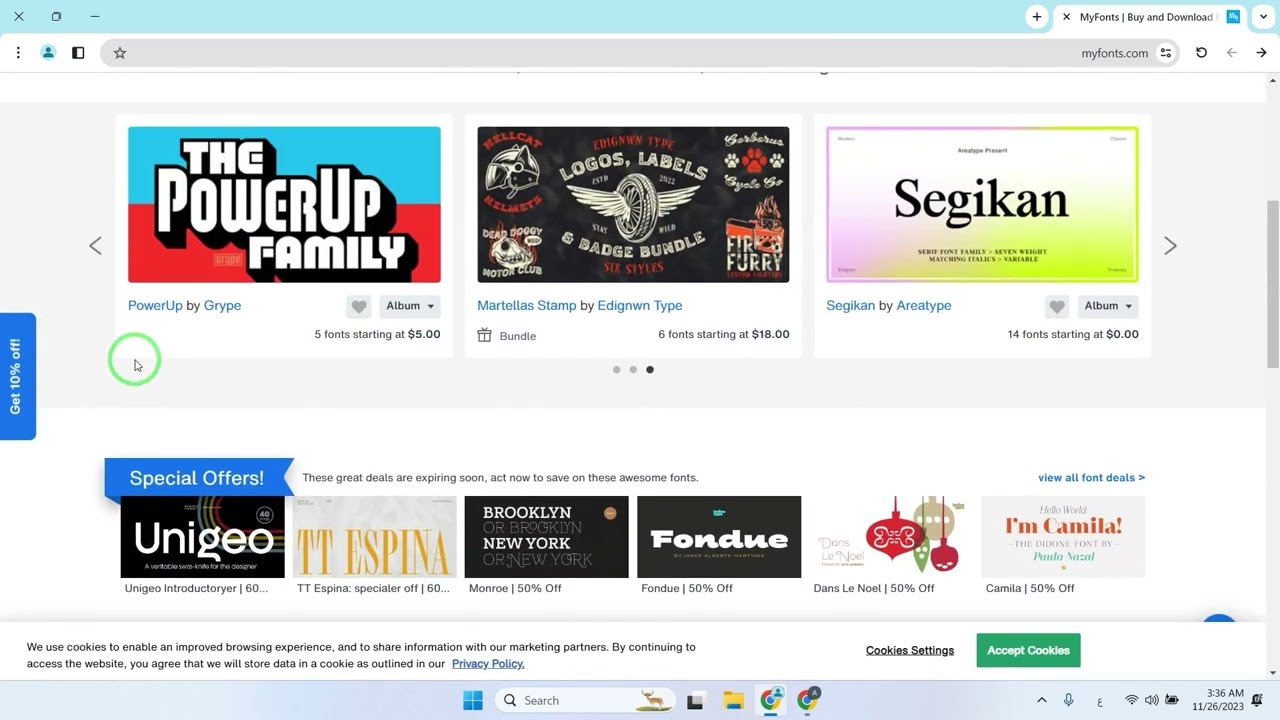Toggle the browser side panel icon
This screenshot has width=1280, height=720.
pos(78,53)
